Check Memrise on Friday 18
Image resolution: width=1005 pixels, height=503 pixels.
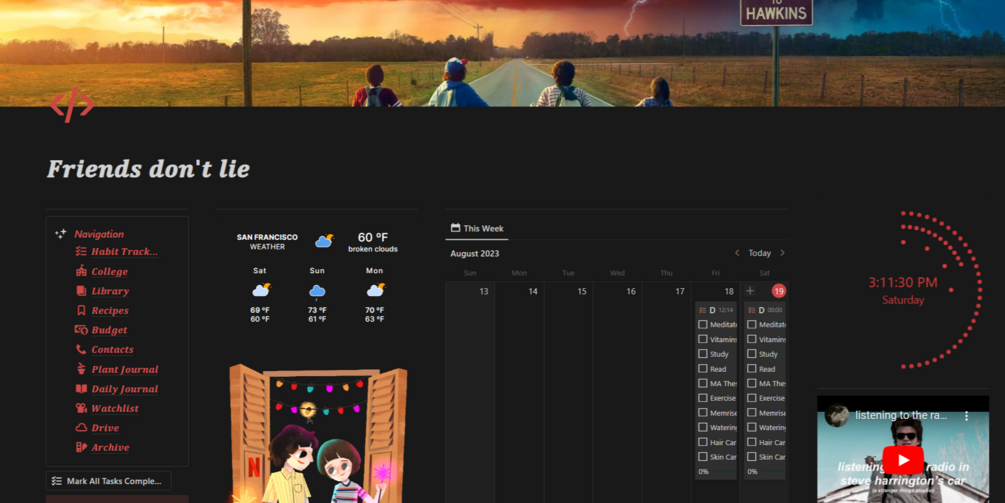pos(703,413)
